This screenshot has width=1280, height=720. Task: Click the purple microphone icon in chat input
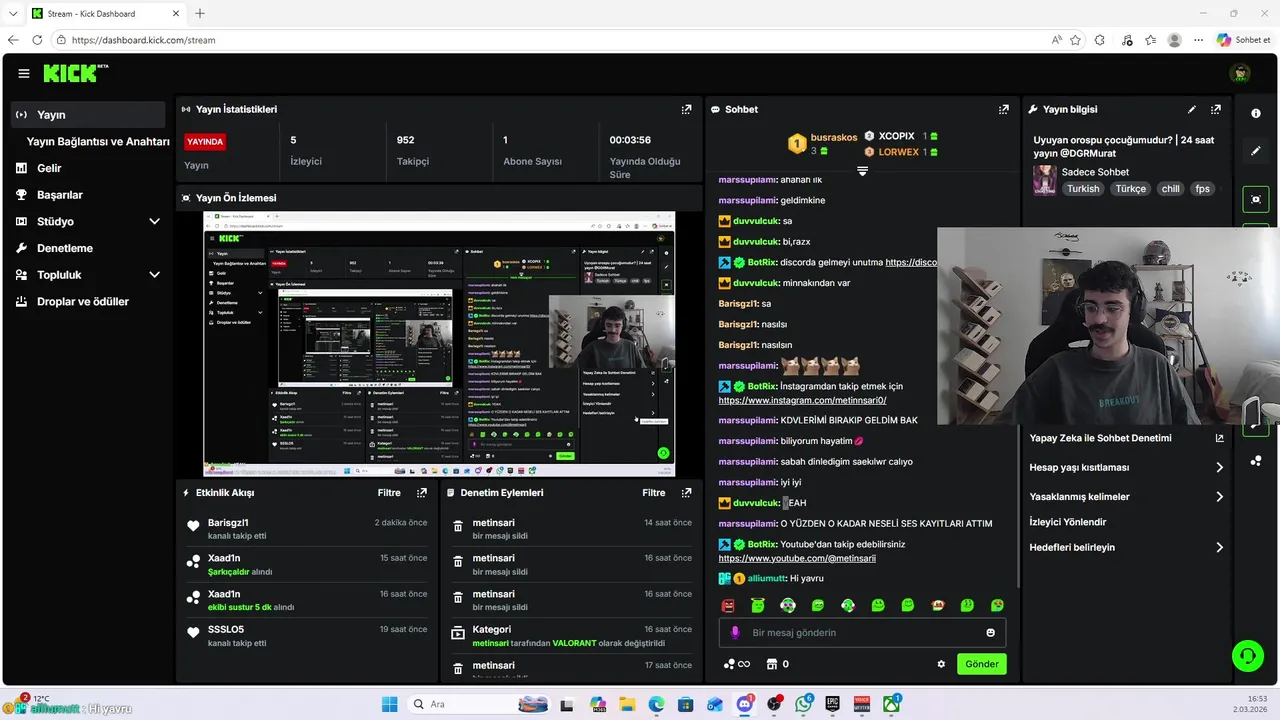[x=735, y=632]
